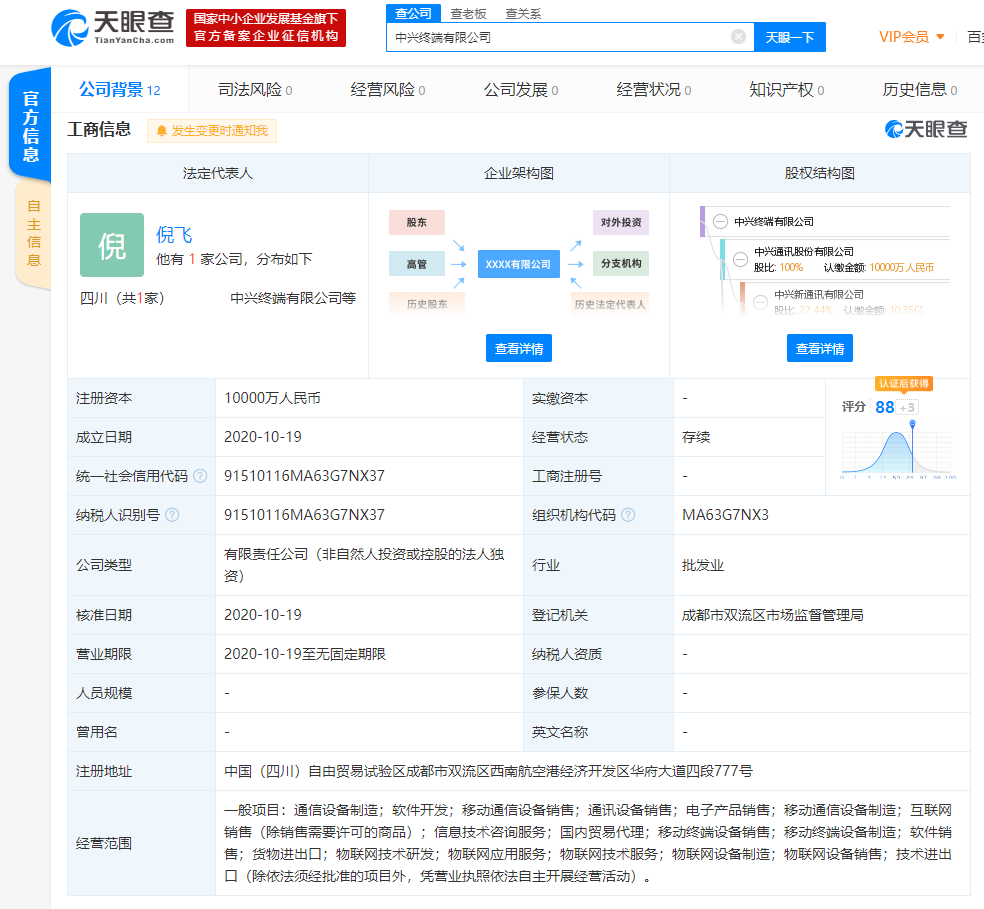The image size is (984, 909).
Task: Click the 天眼一下 search button
Action: (x=792, y=37)
